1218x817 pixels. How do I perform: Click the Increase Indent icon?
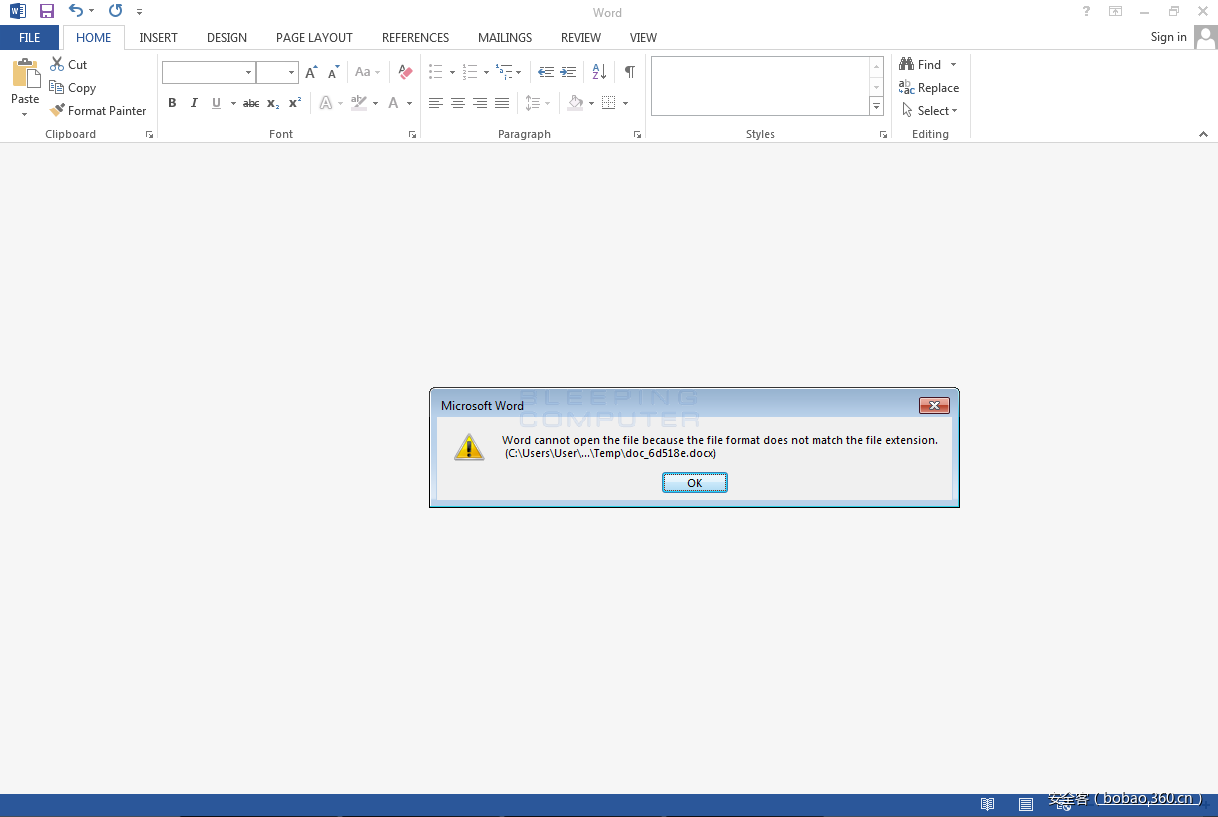coord(568,72)
